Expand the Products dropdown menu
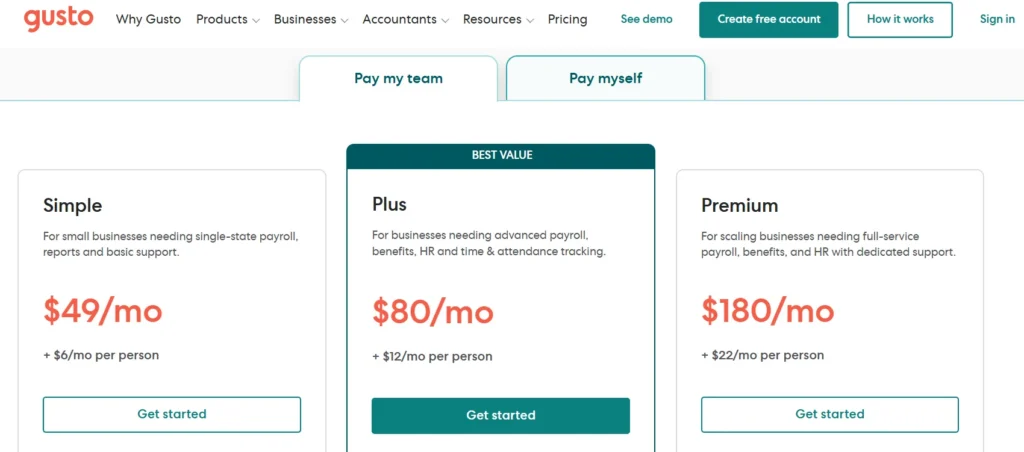1024x452 pixels. 228,19
